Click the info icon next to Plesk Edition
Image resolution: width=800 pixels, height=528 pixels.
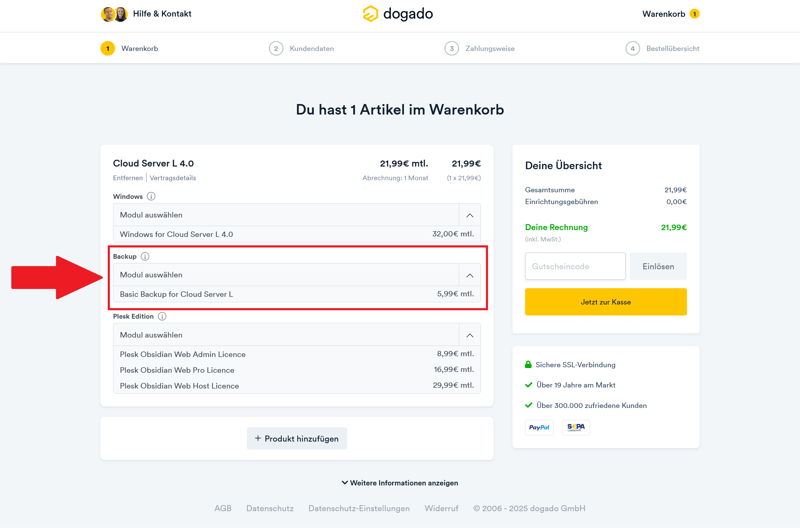coord(162,317)
